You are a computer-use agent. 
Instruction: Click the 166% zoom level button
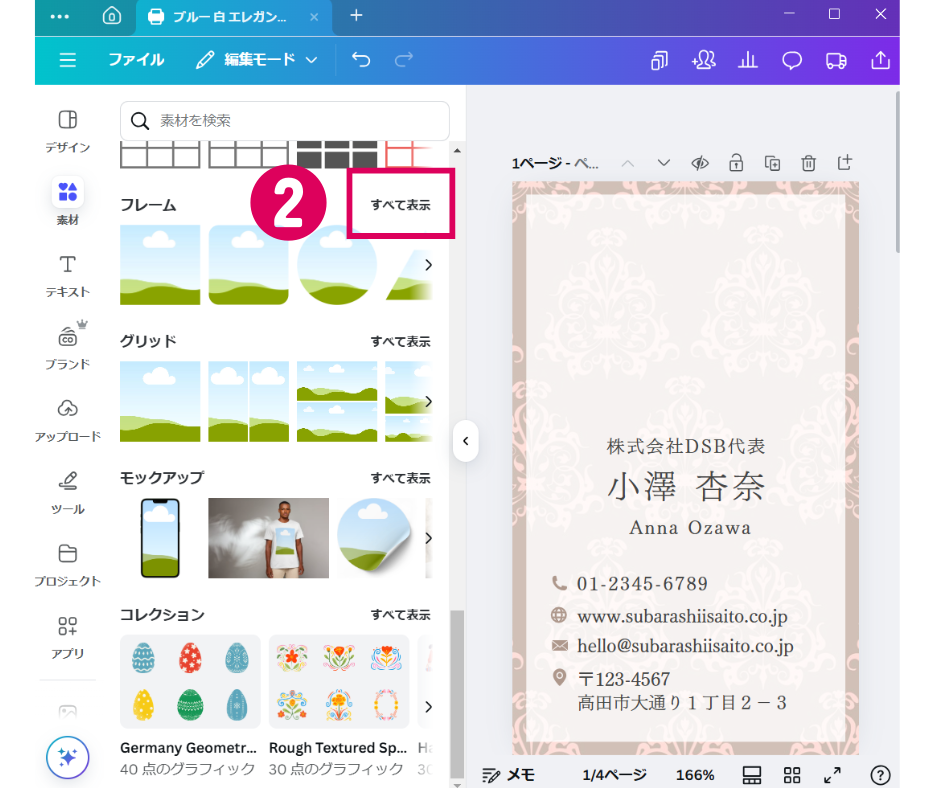click(694, 775)
